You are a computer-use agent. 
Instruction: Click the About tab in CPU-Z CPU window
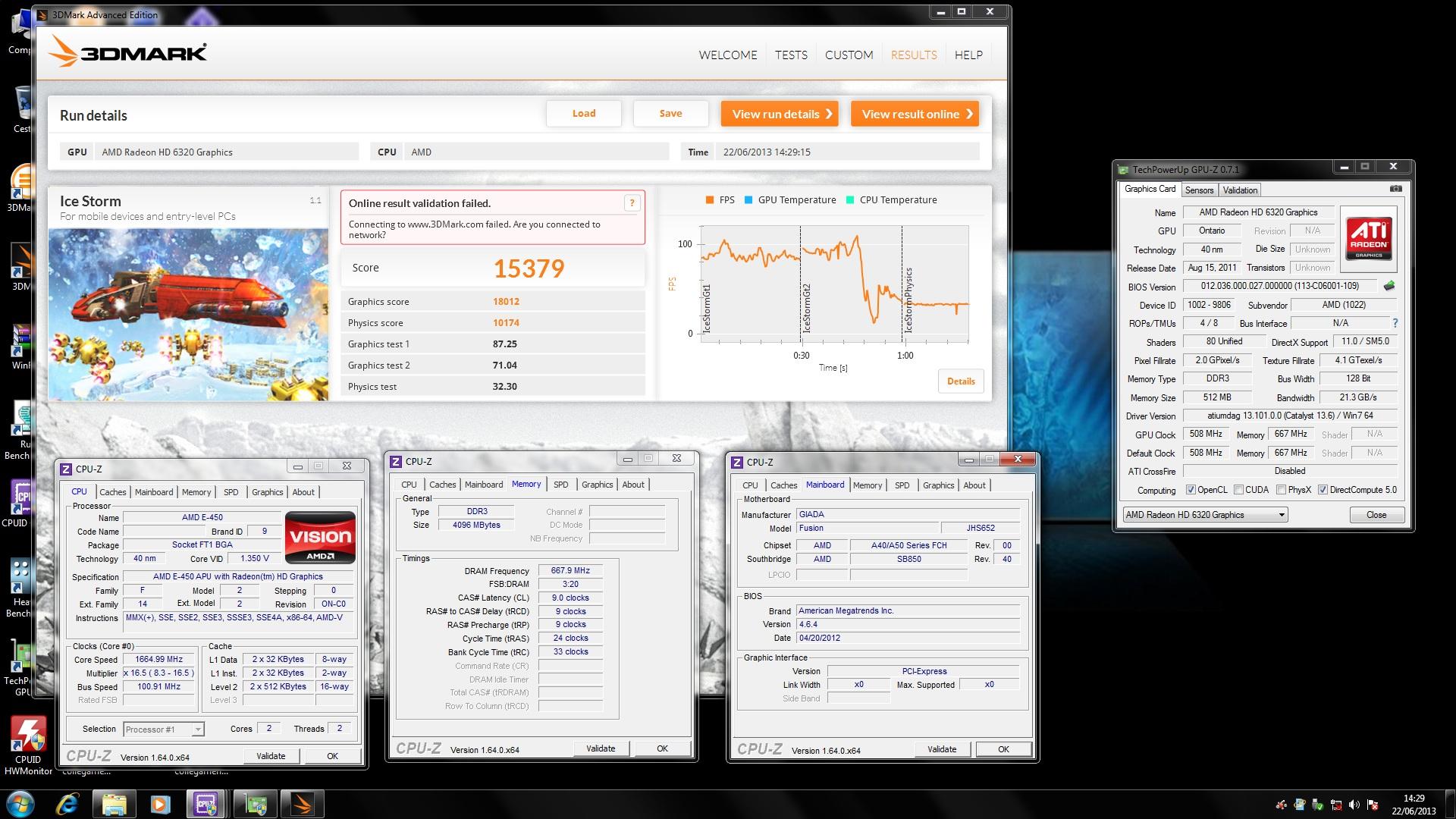click(303, 492)
